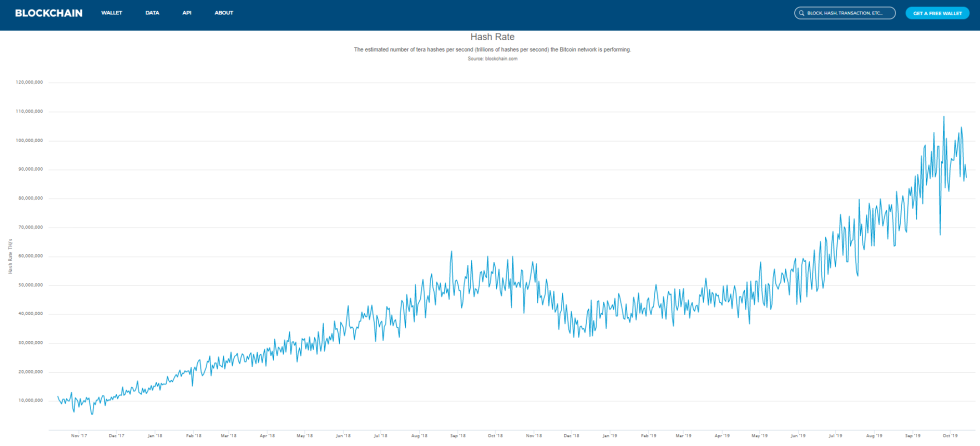This screenshot has width=980, height=446.
Task: Click the Nov '17 label on the x-axis
Action: tap(78, 436)
